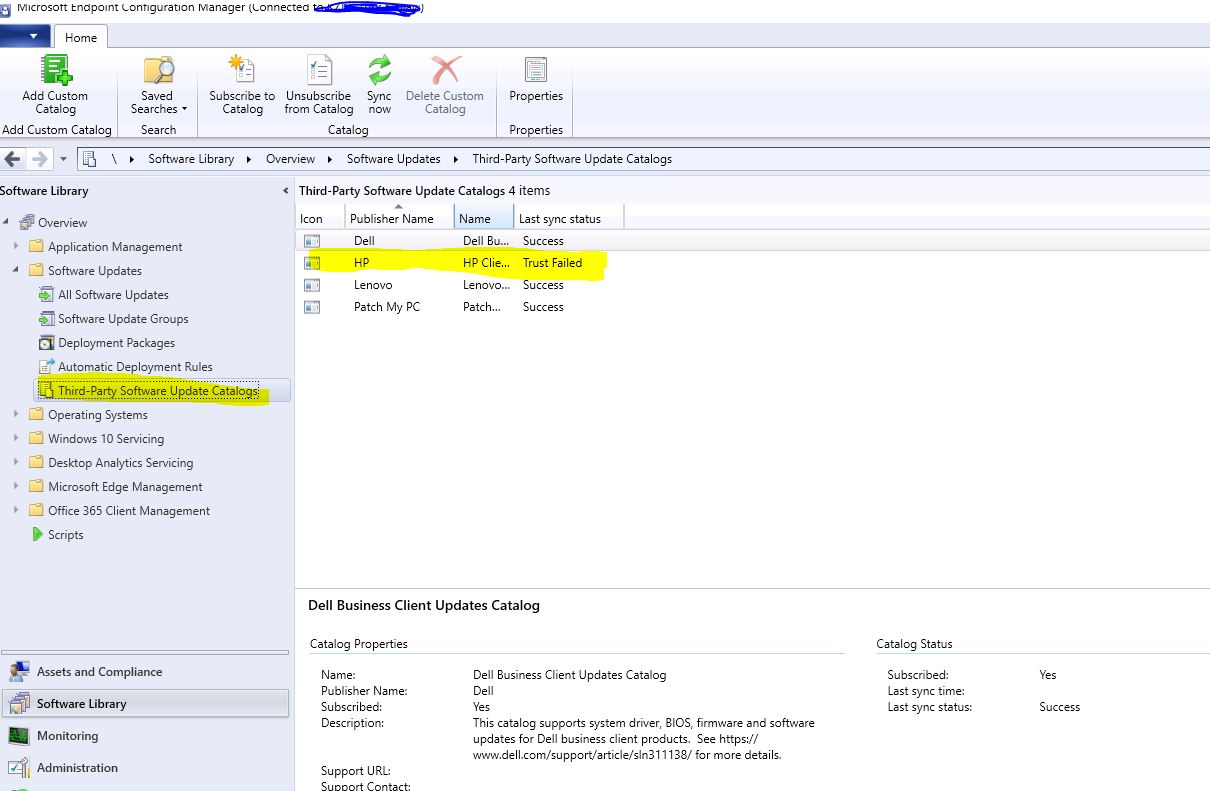Sort by the Name column header

484,217
